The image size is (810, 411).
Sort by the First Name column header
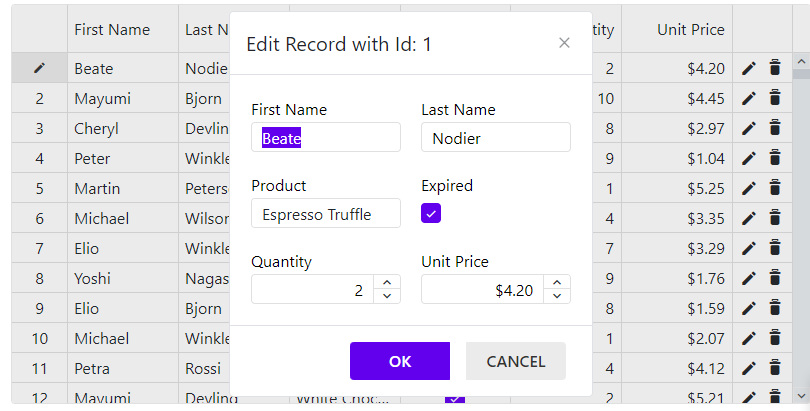(112, 30)
